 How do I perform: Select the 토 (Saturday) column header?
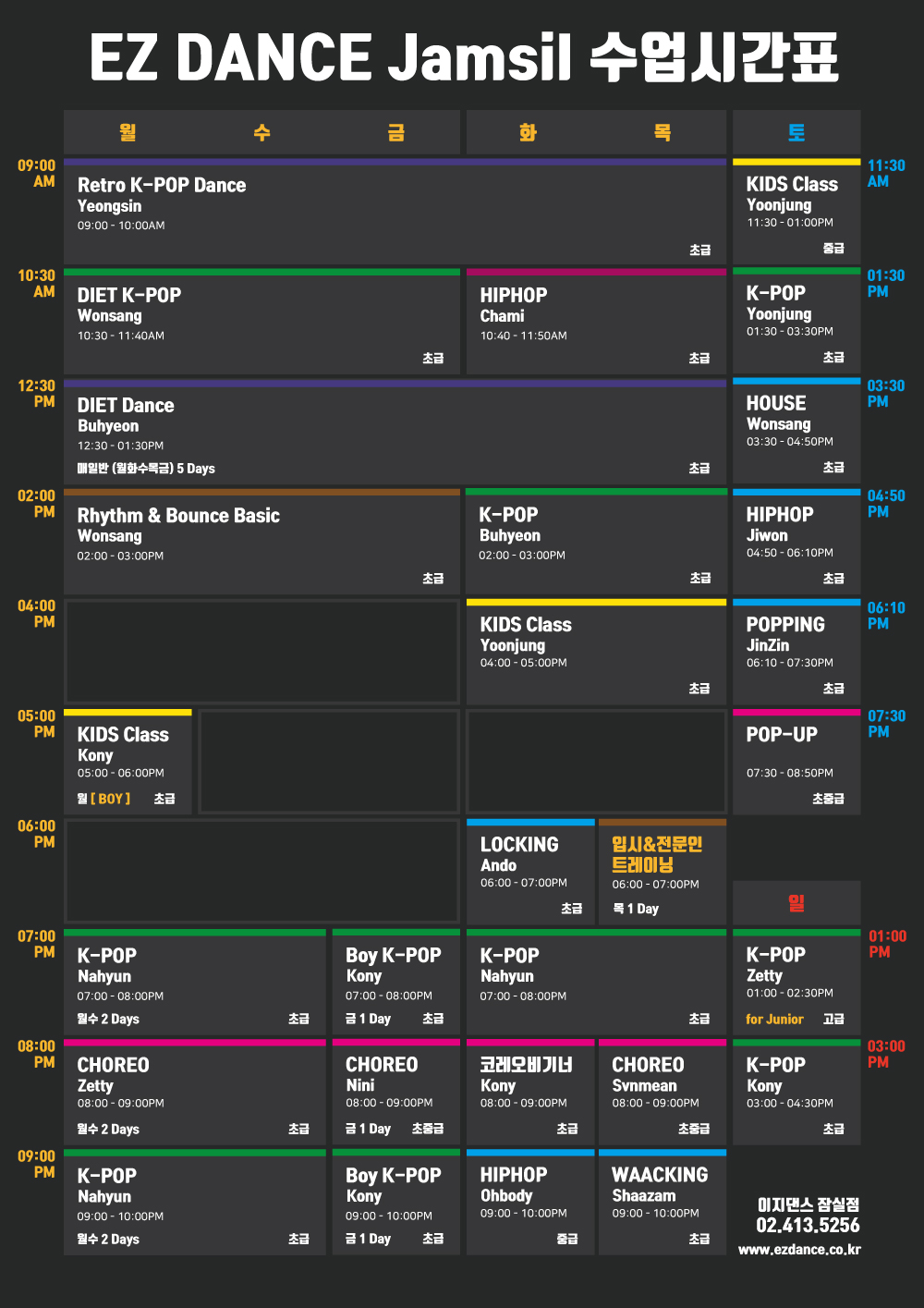[x=796, y=132]
